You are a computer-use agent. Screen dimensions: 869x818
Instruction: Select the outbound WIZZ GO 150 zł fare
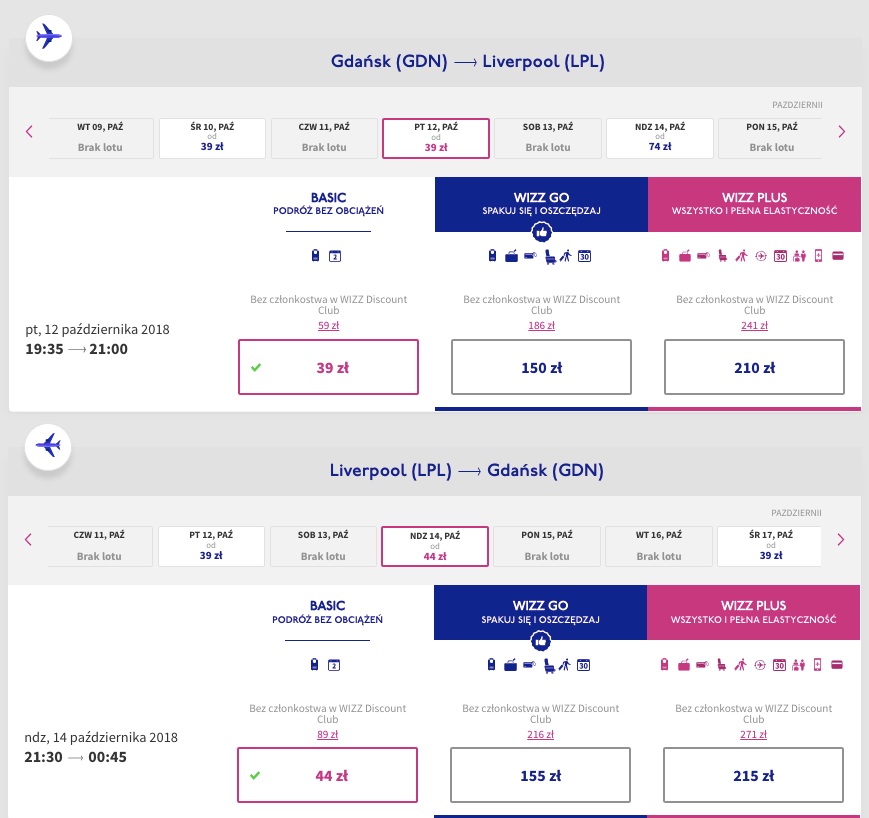pos(541,367)
